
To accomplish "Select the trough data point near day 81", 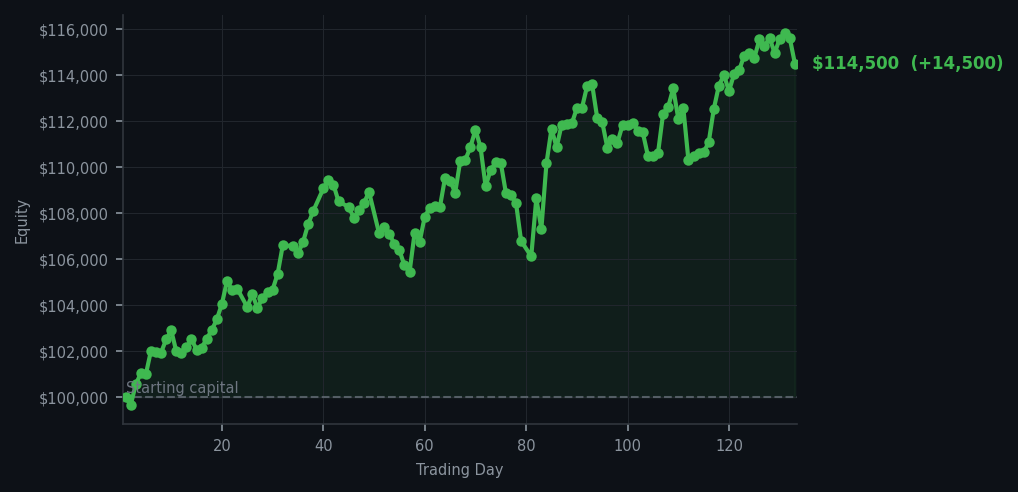I will tap(531, 256).
